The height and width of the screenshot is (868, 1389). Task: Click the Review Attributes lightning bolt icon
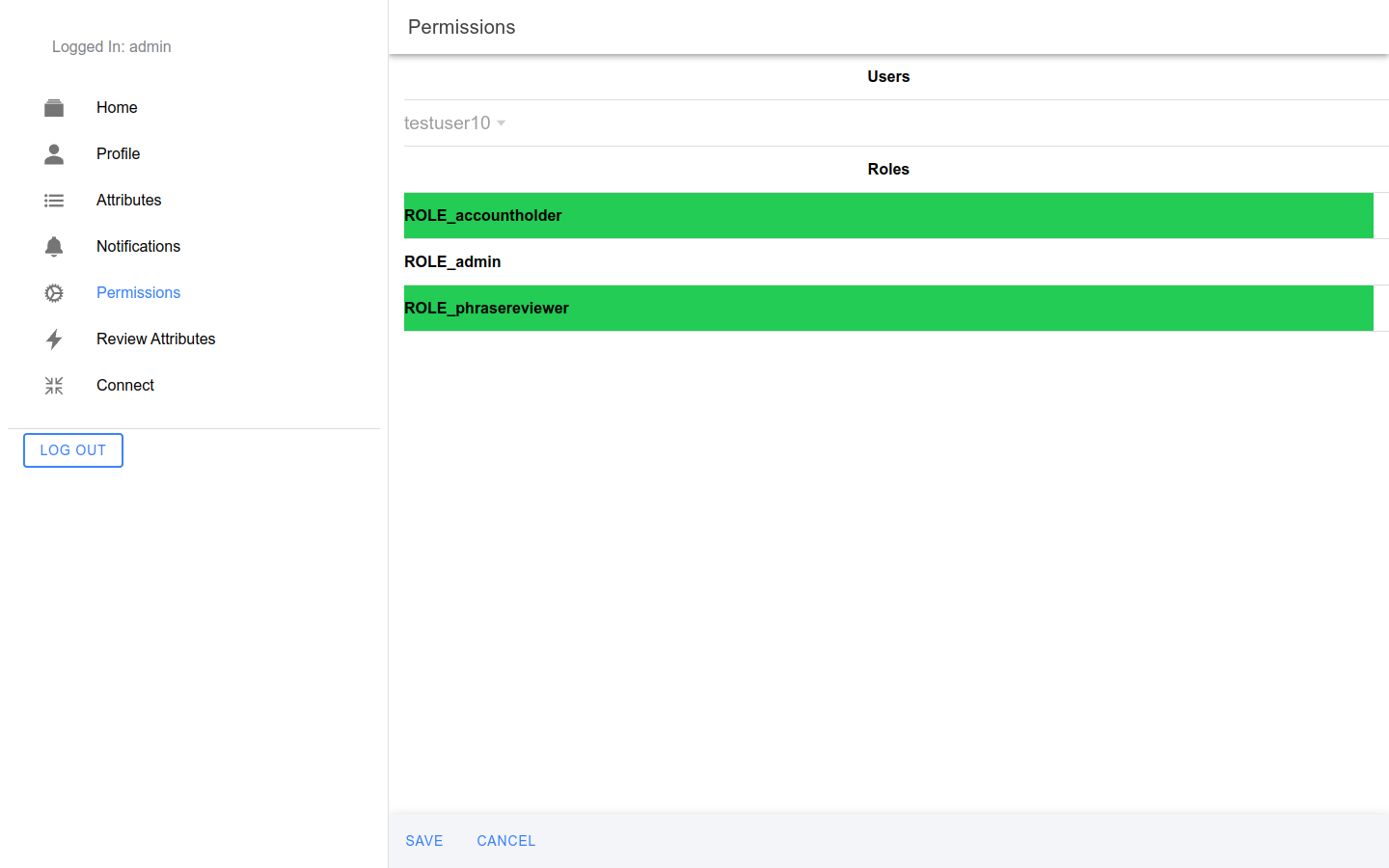54,339
